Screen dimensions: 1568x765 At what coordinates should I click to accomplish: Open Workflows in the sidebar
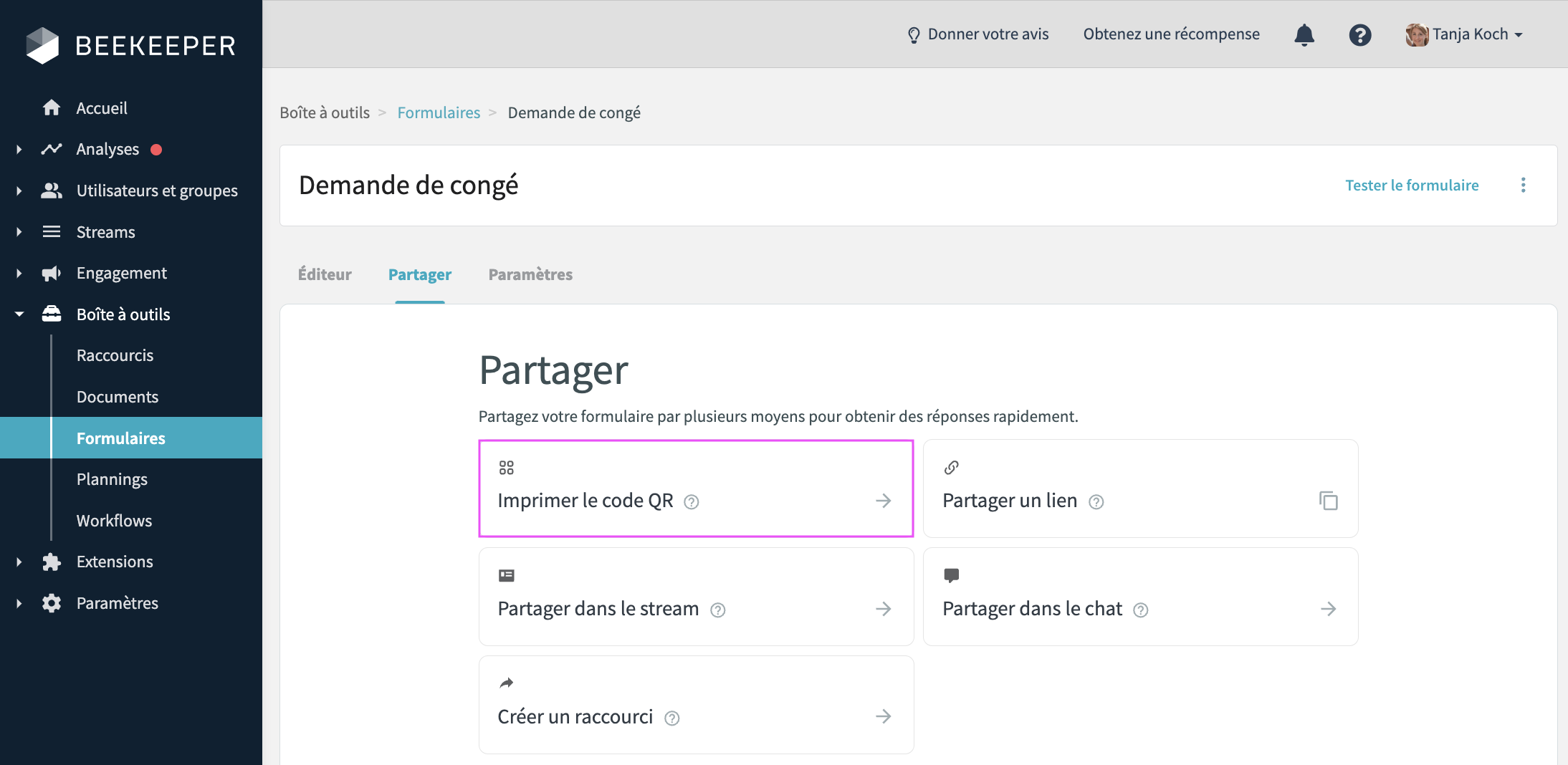pos(114,521)
